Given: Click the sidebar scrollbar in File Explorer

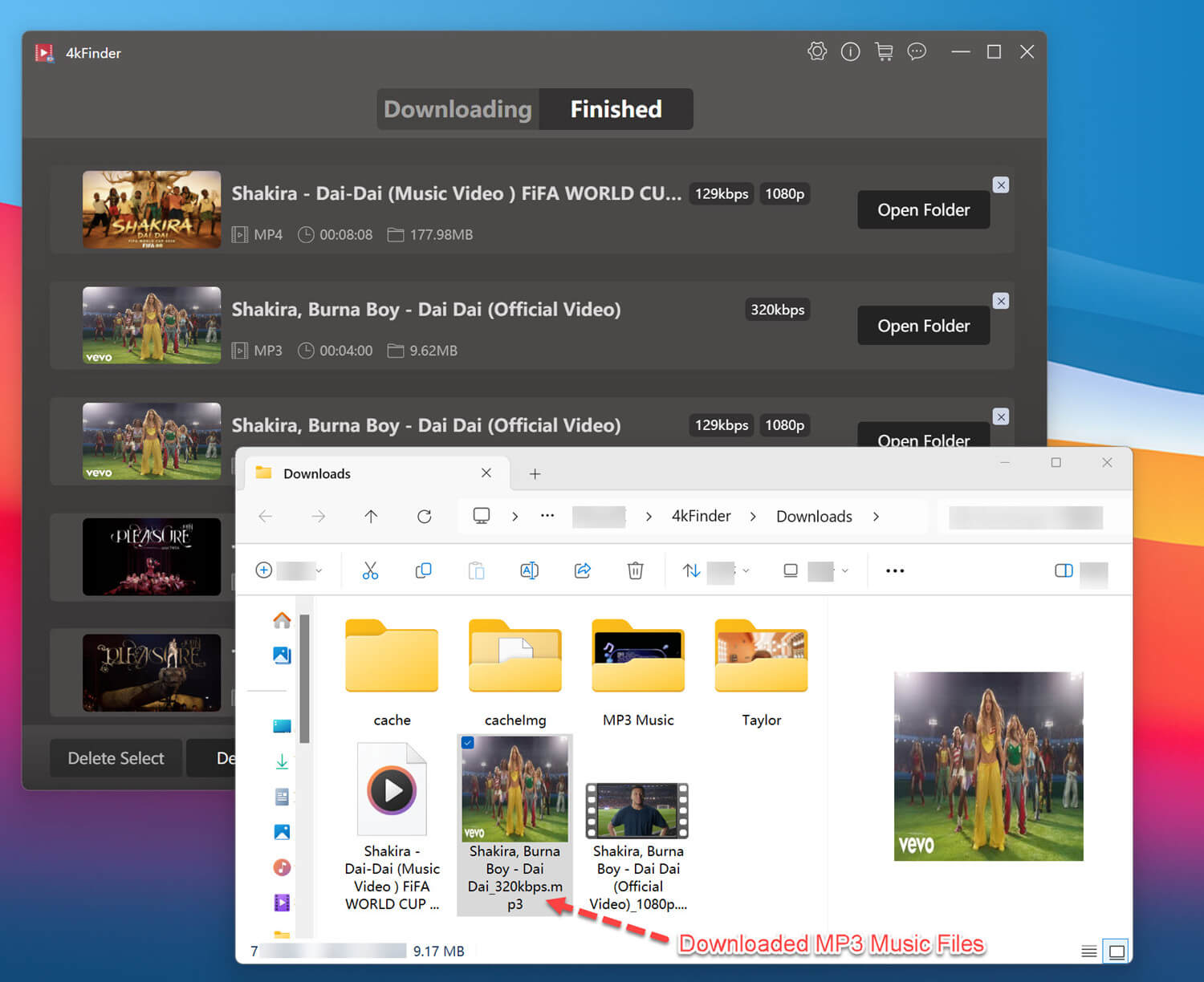Looking at the screenshot, I should (x=304, y=678).
